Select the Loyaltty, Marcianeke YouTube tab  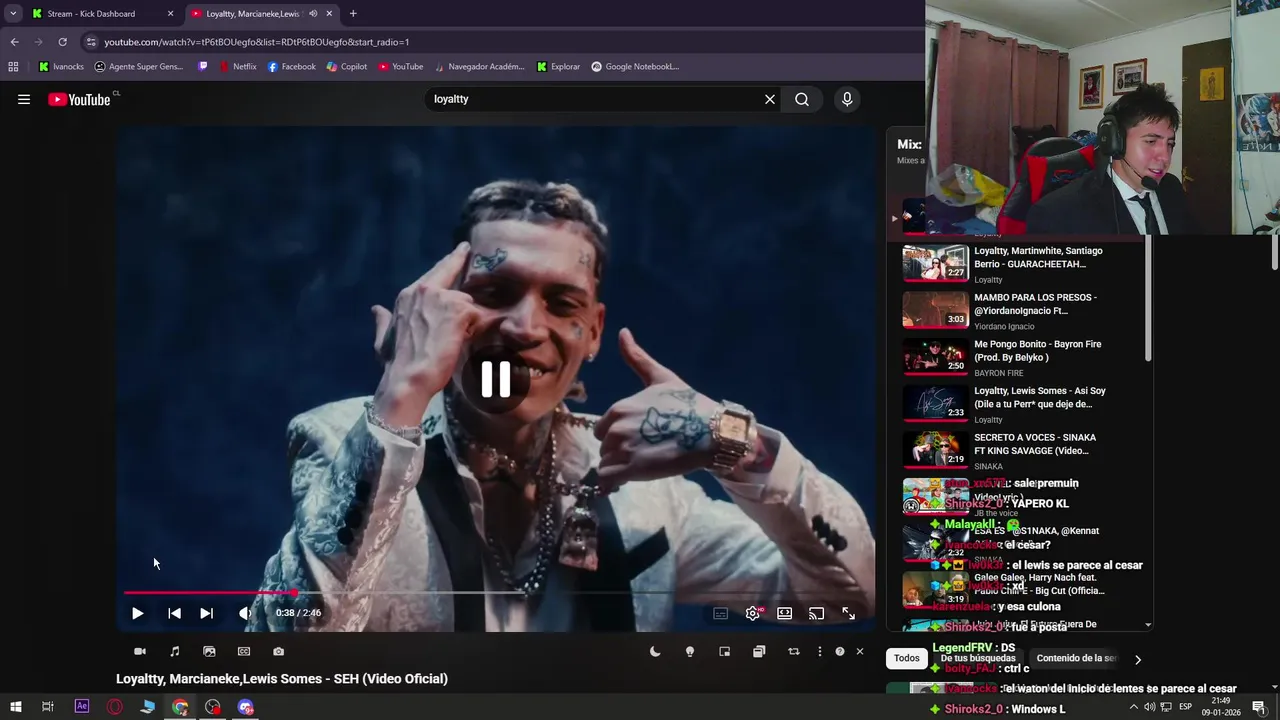click(x=250, y=14)
